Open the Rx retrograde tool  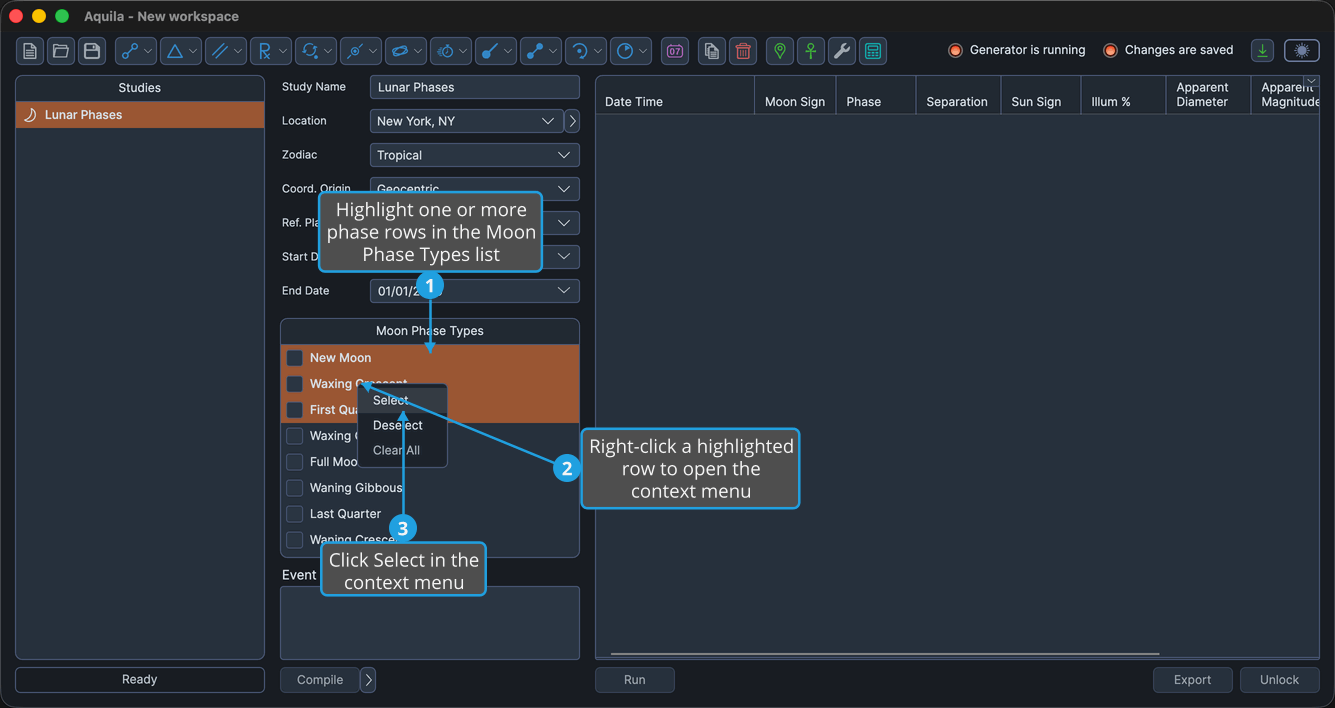coord(271,51)
